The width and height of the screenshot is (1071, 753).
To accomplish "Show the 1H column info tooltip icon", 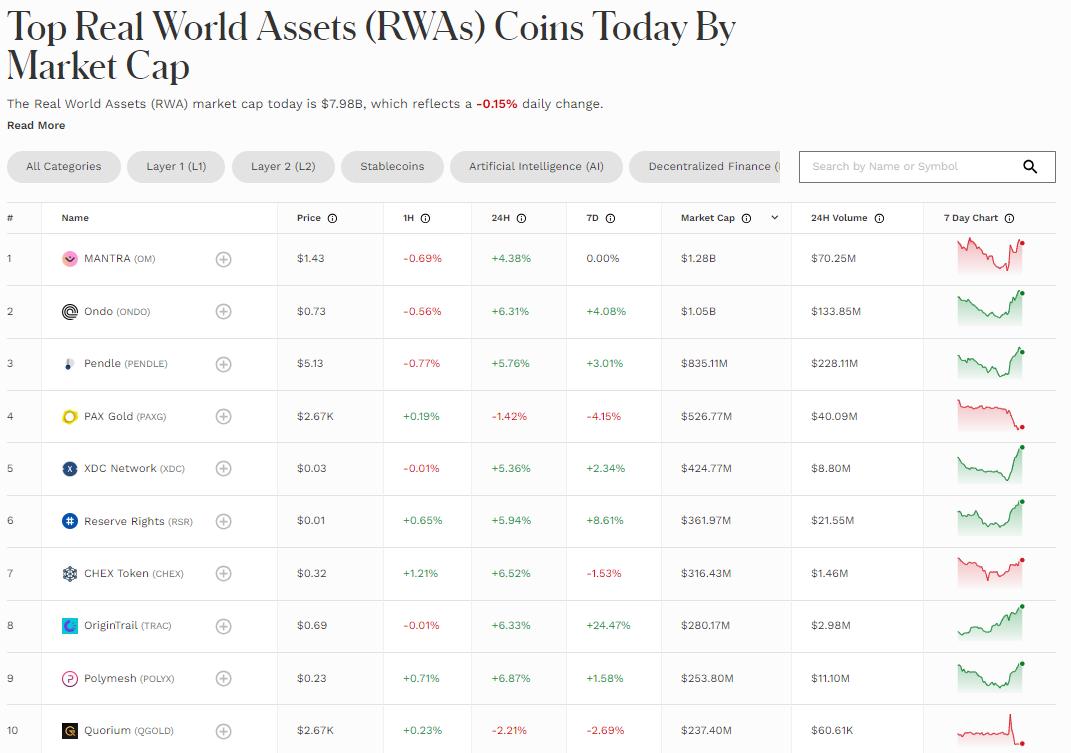I will (426, 219).
